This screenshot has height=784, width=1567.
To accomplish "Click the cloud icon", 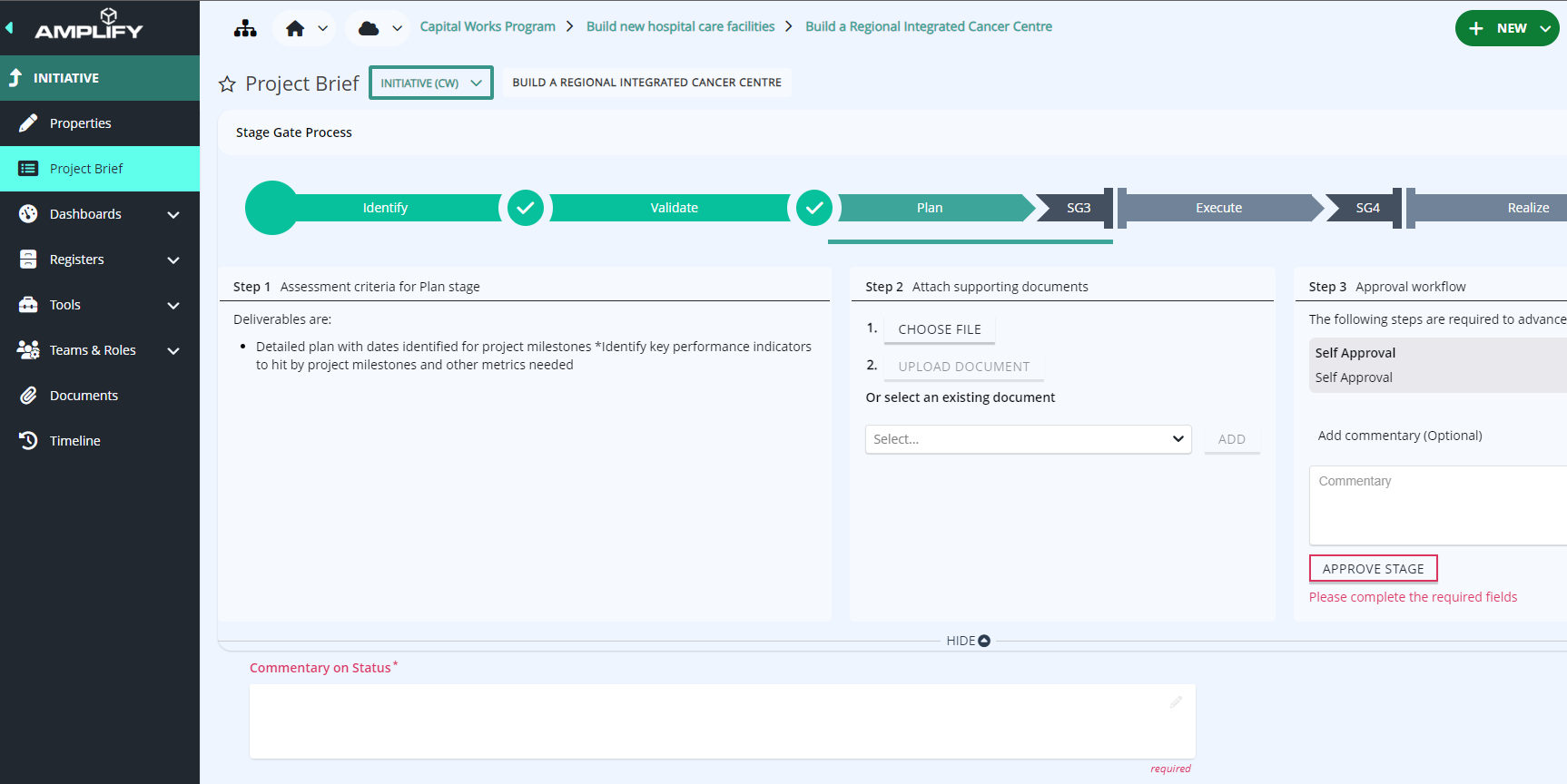I will (x=369, y=28).
